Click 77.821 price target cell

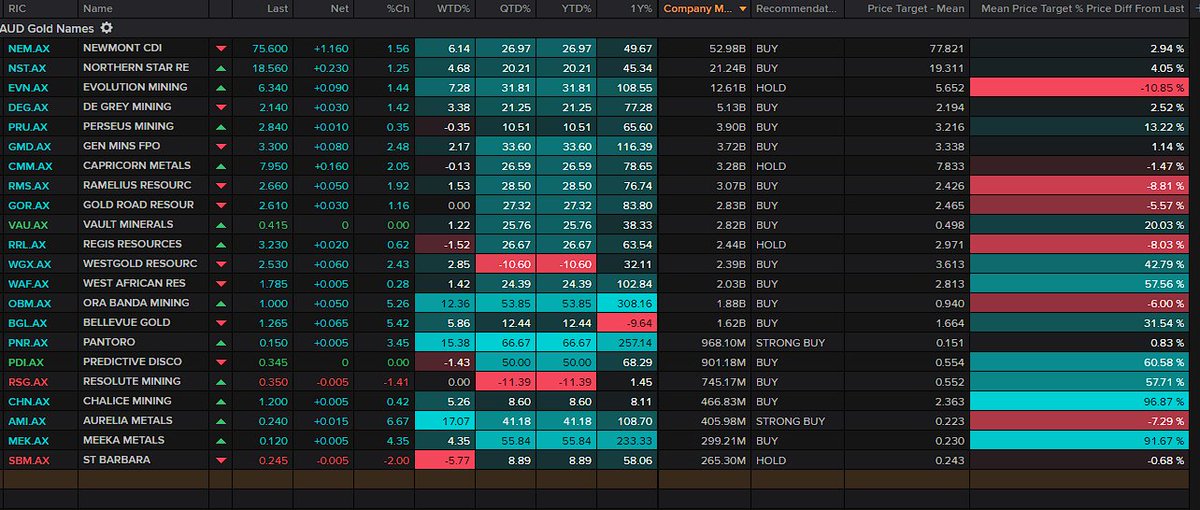pos(905,48)
